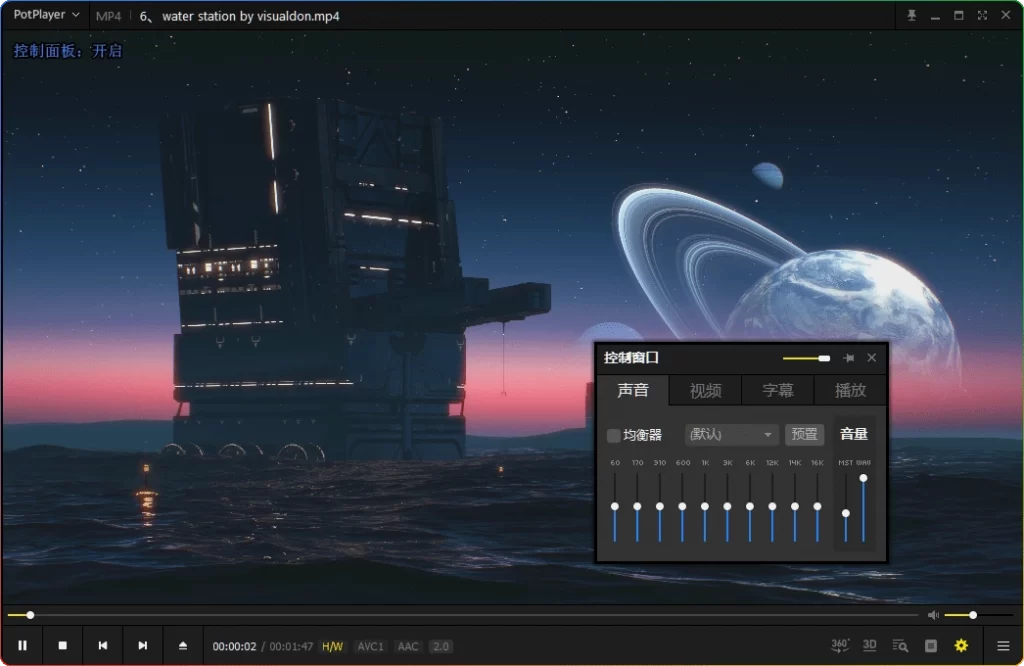Screen dimensions: 1024x666
Task: Pin the 控制窗口 panel on top
Action: [x=848, y=358]
